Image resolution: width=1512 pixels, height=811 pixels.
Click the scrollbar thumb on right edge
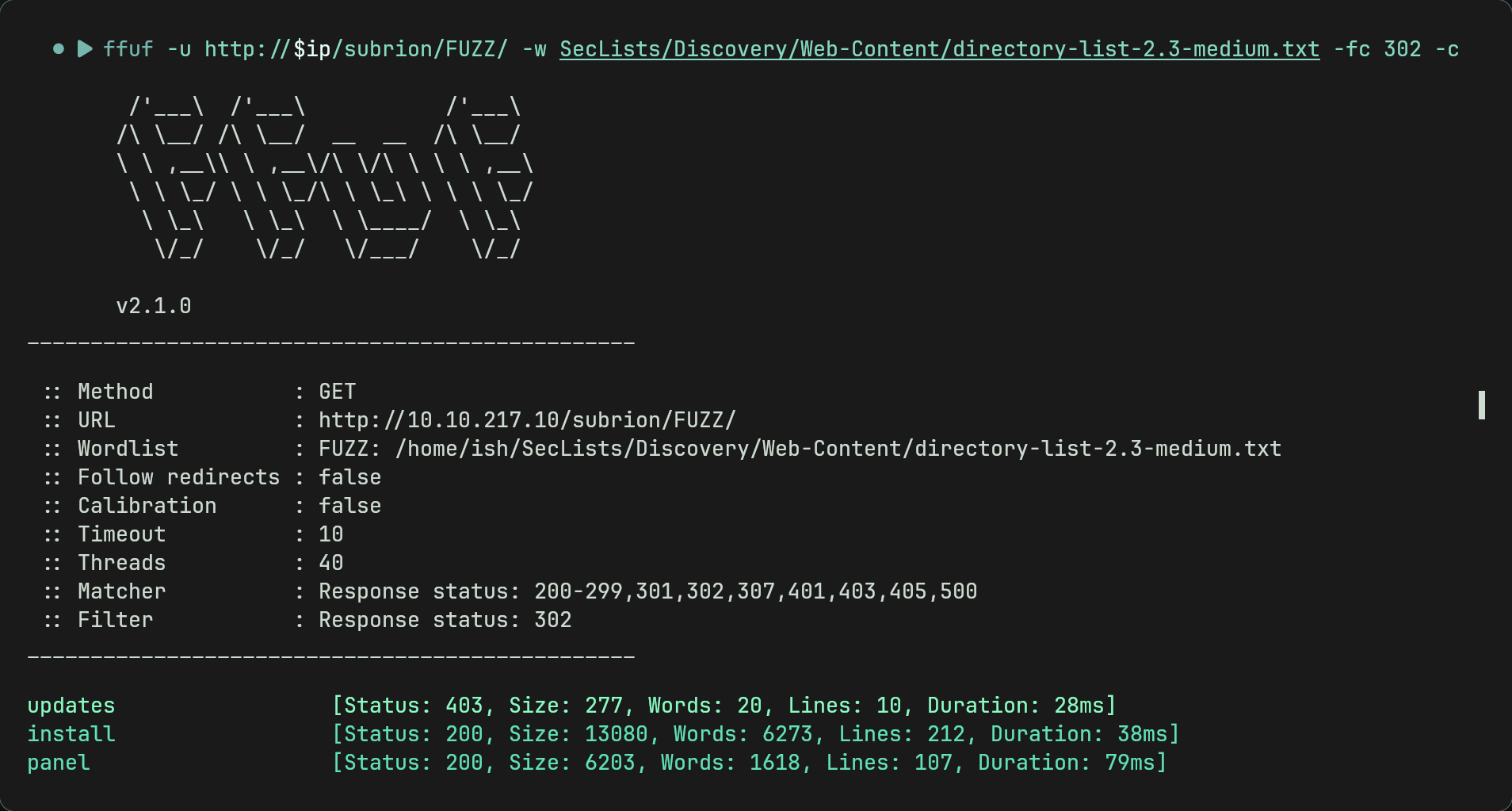(x=1481, y=404)
